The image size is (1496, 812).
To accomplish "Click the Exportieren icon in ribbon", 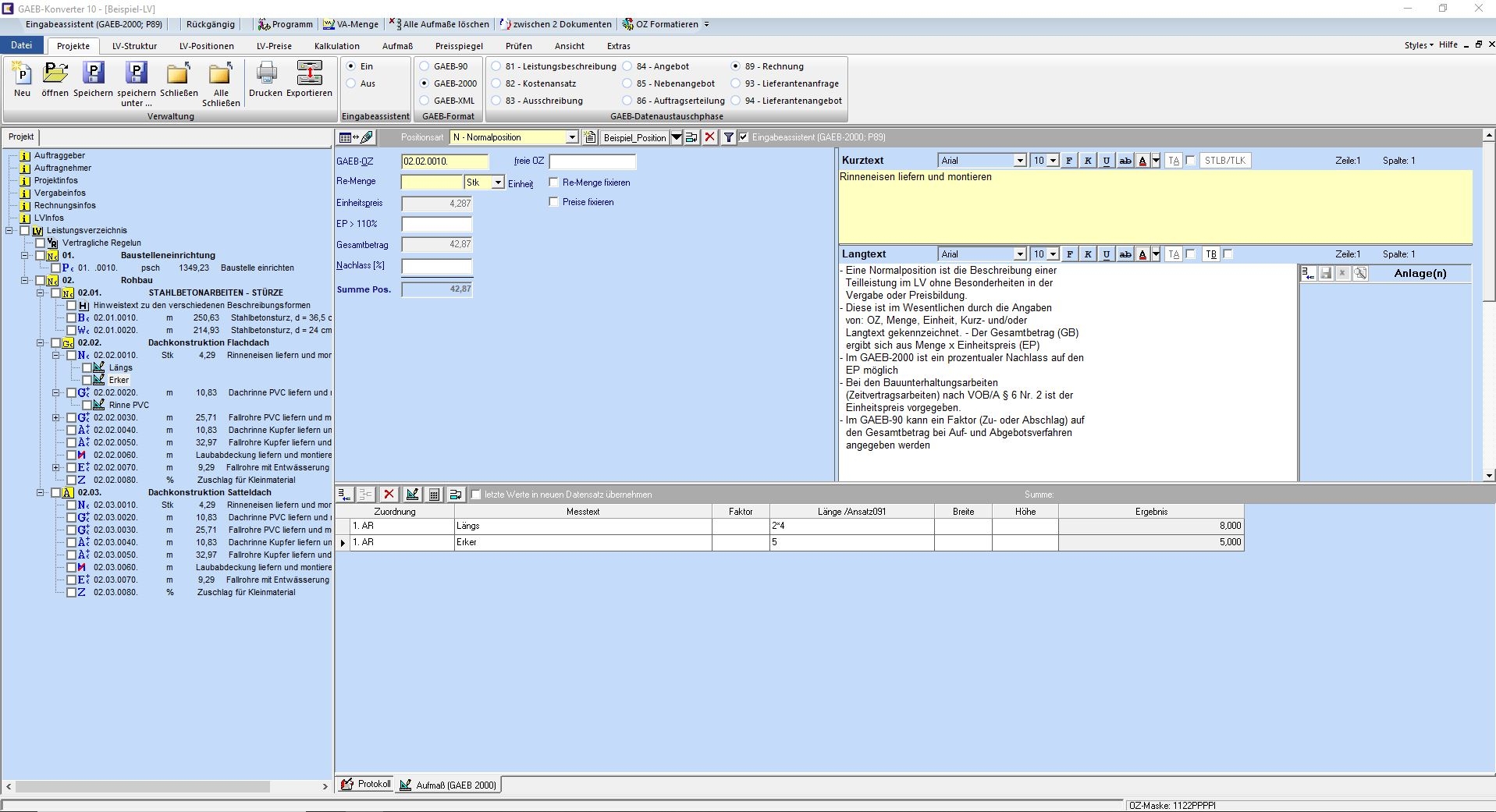I will tap(309, 79).
